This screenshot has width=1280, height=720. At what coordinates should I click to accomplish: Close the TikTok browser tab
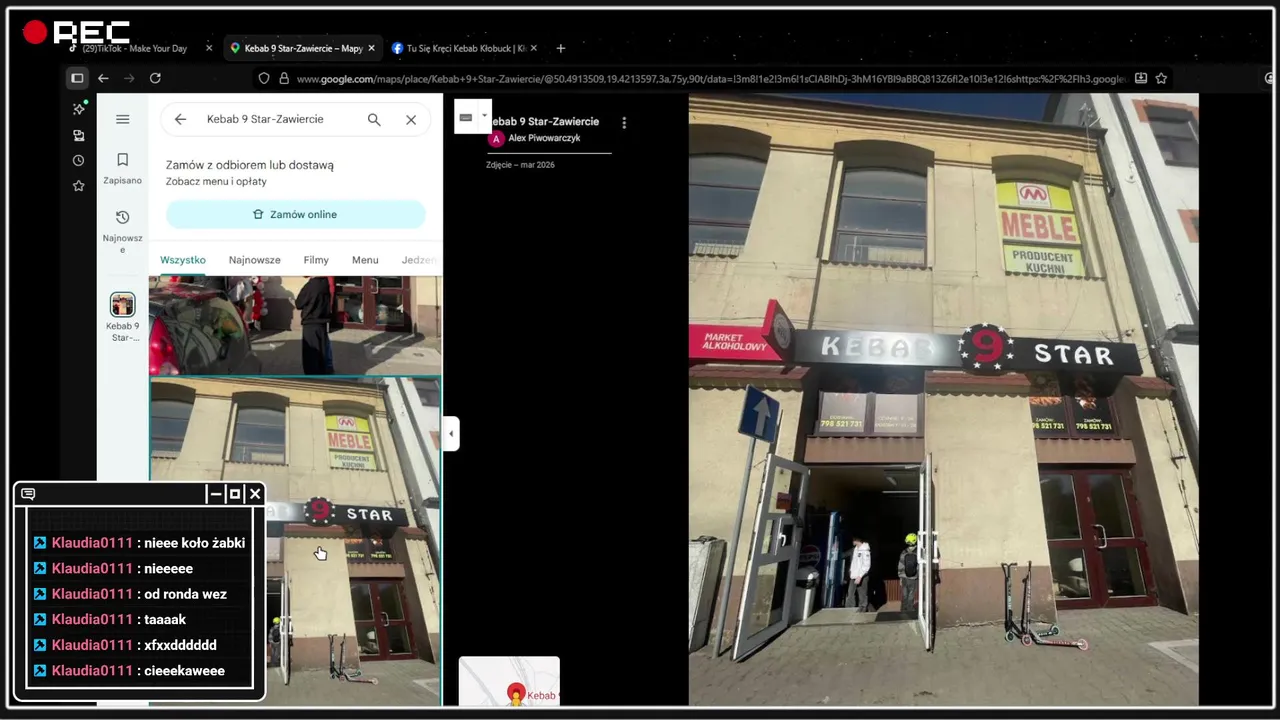pos(209,48)
